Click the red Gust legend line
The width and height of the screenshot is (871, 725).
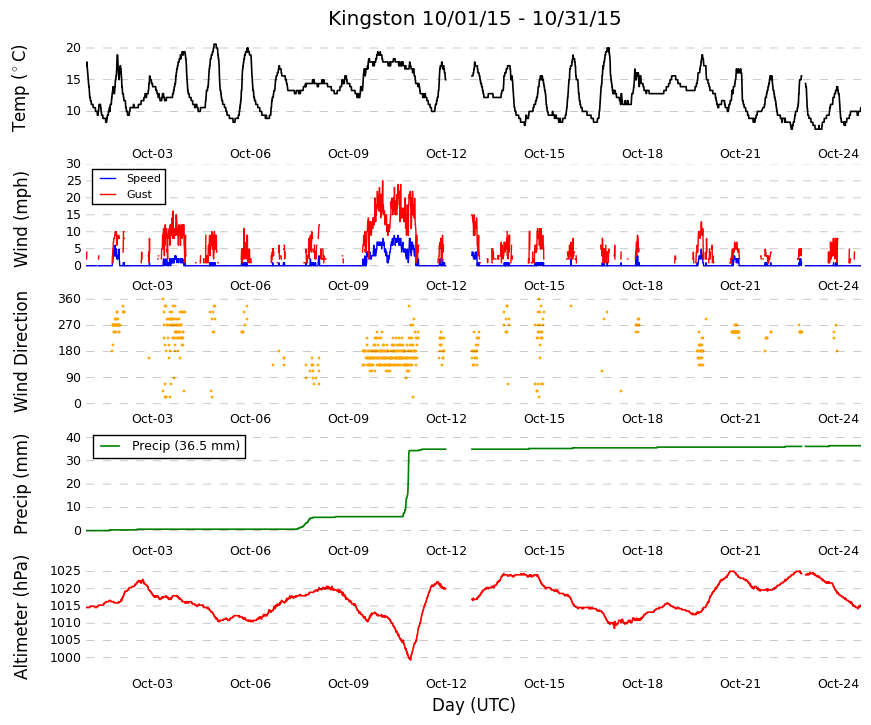(108, 194)
